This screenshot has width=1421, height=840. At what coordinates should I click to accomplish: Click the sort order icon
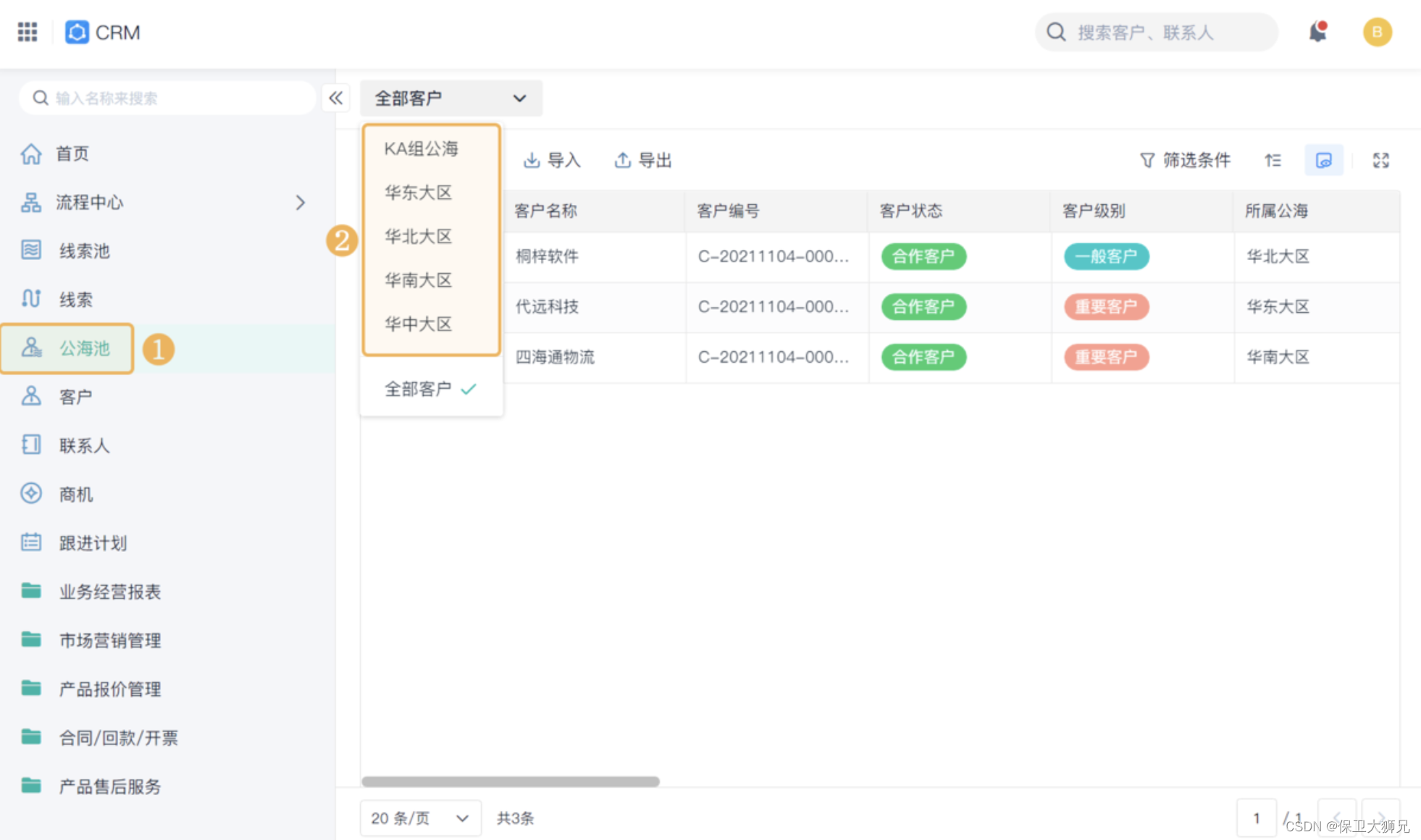click(1273, 160)
